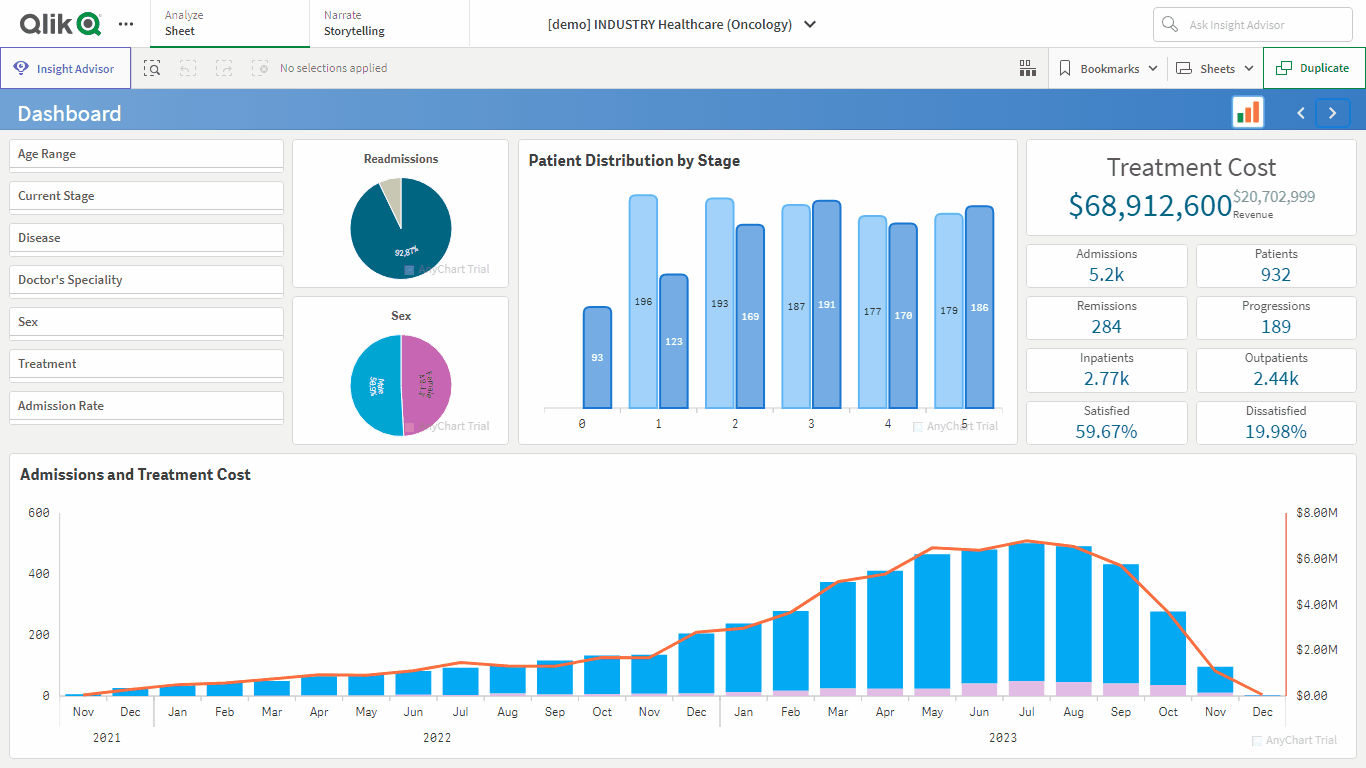Select the smart search magnifier tool
The height and width of the screenshot is (768, 1366).
point(152,68)
